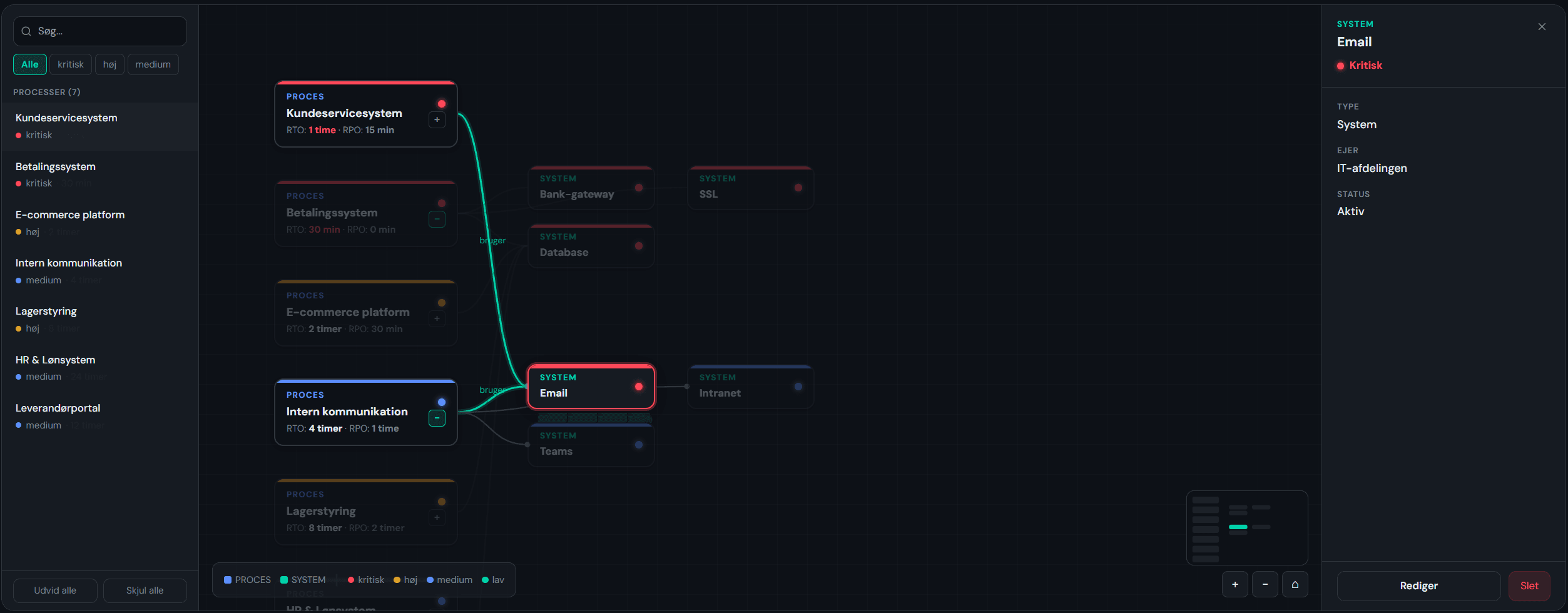Click the search magnifier icon
This screenshot has width=1568, height=613.
point(26,31)
